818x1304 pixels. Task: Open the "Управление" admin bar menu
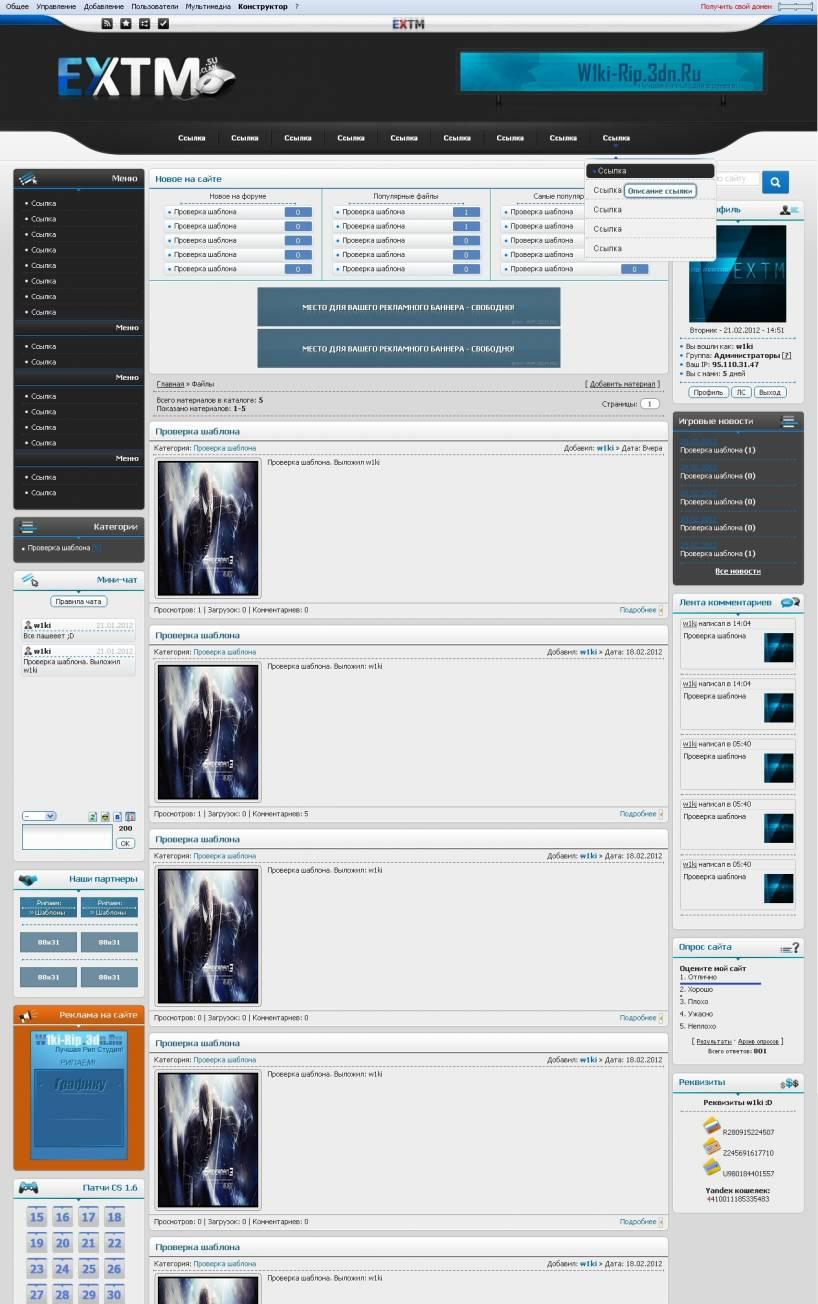tap(56, 6)
